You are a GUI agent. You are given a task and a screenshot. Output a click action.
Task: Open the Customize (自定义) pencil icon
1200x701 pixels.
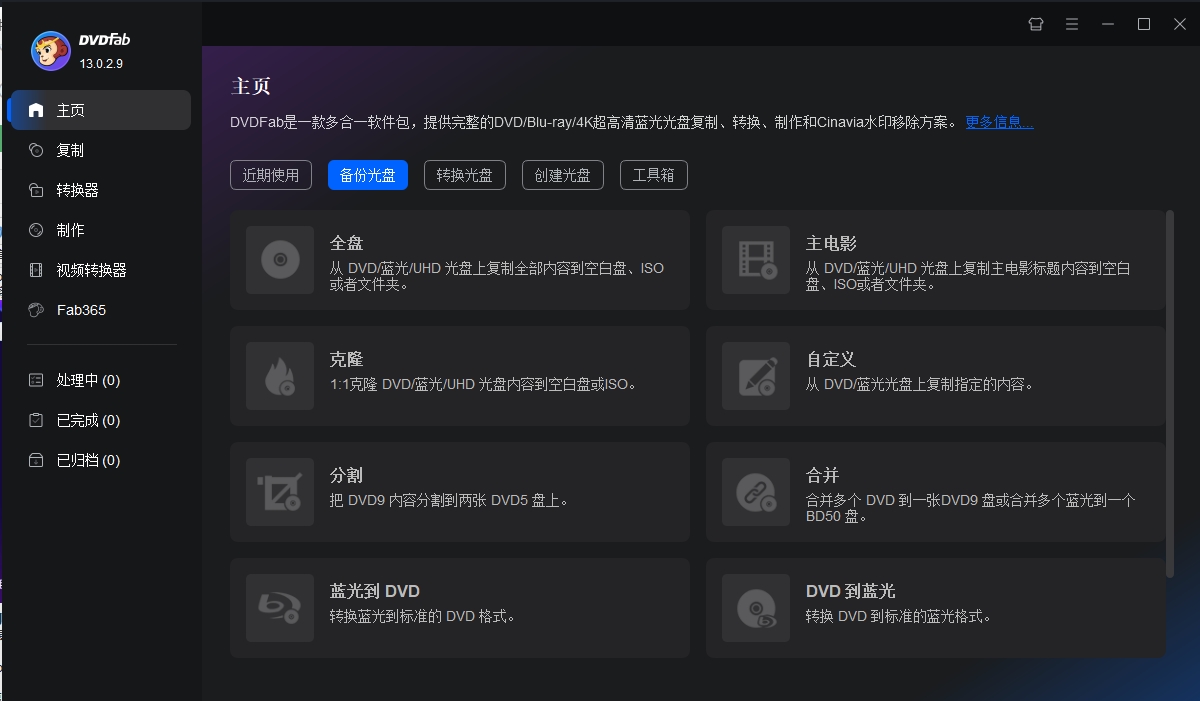coord(756,376)
